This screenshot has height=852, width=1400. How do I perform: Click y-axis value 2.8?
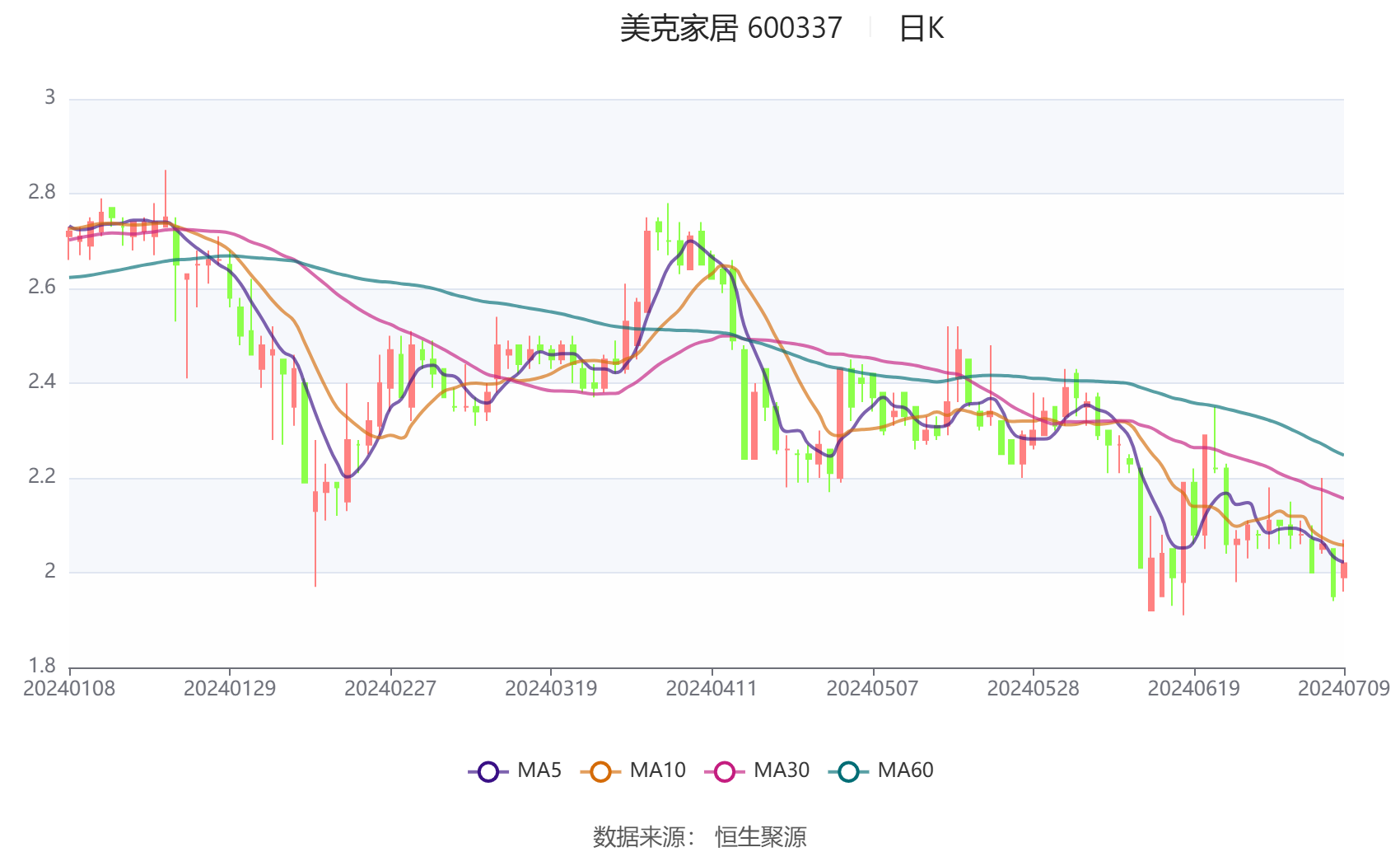(42, 193)
